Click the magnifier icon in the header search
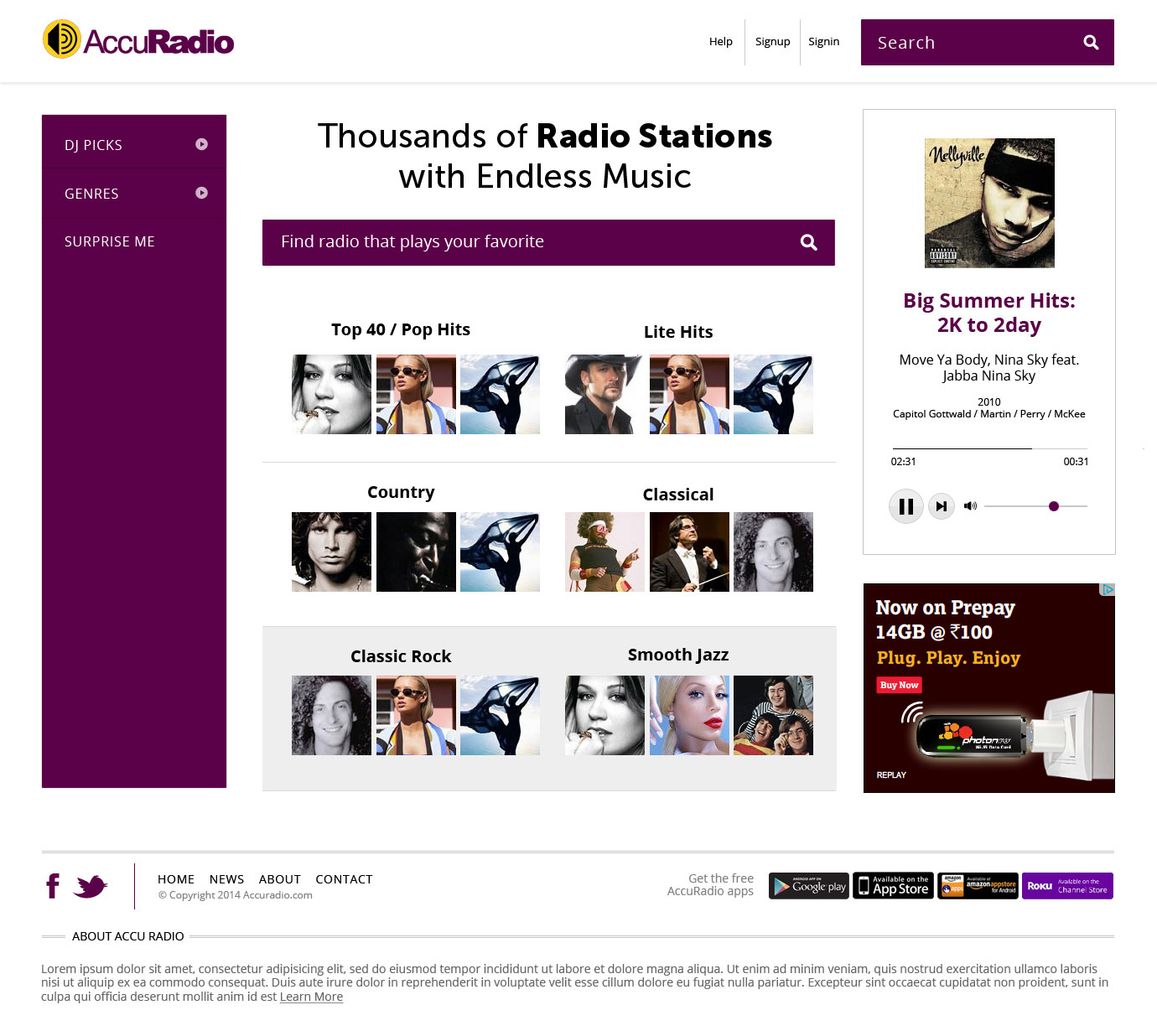The image size is (1157, 1036). [x=1091, y=43]
